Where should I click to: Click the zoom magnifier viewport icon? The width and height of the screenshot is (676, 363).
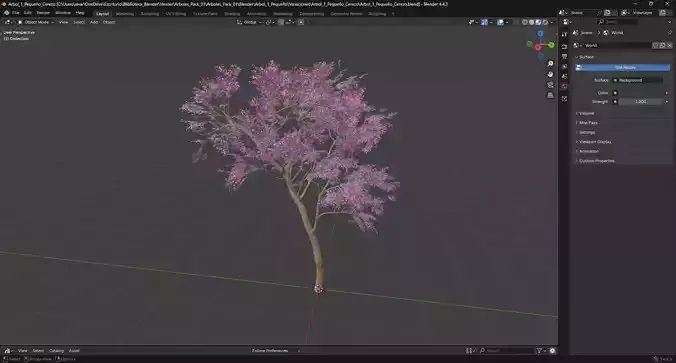coord(550,64)
